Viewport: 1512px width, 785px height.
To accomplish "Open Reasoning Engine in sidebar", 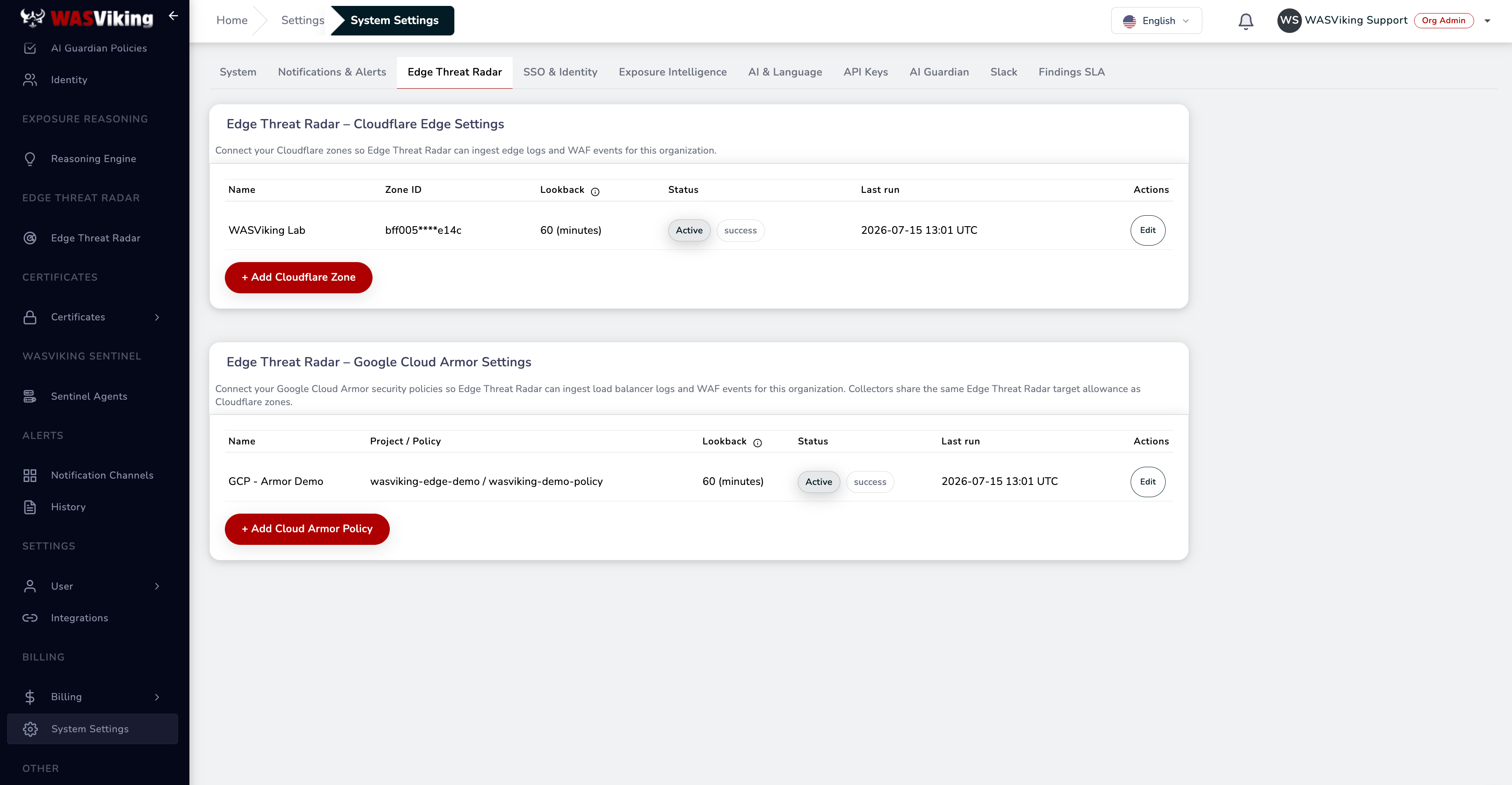I will (x=93, y=159).
